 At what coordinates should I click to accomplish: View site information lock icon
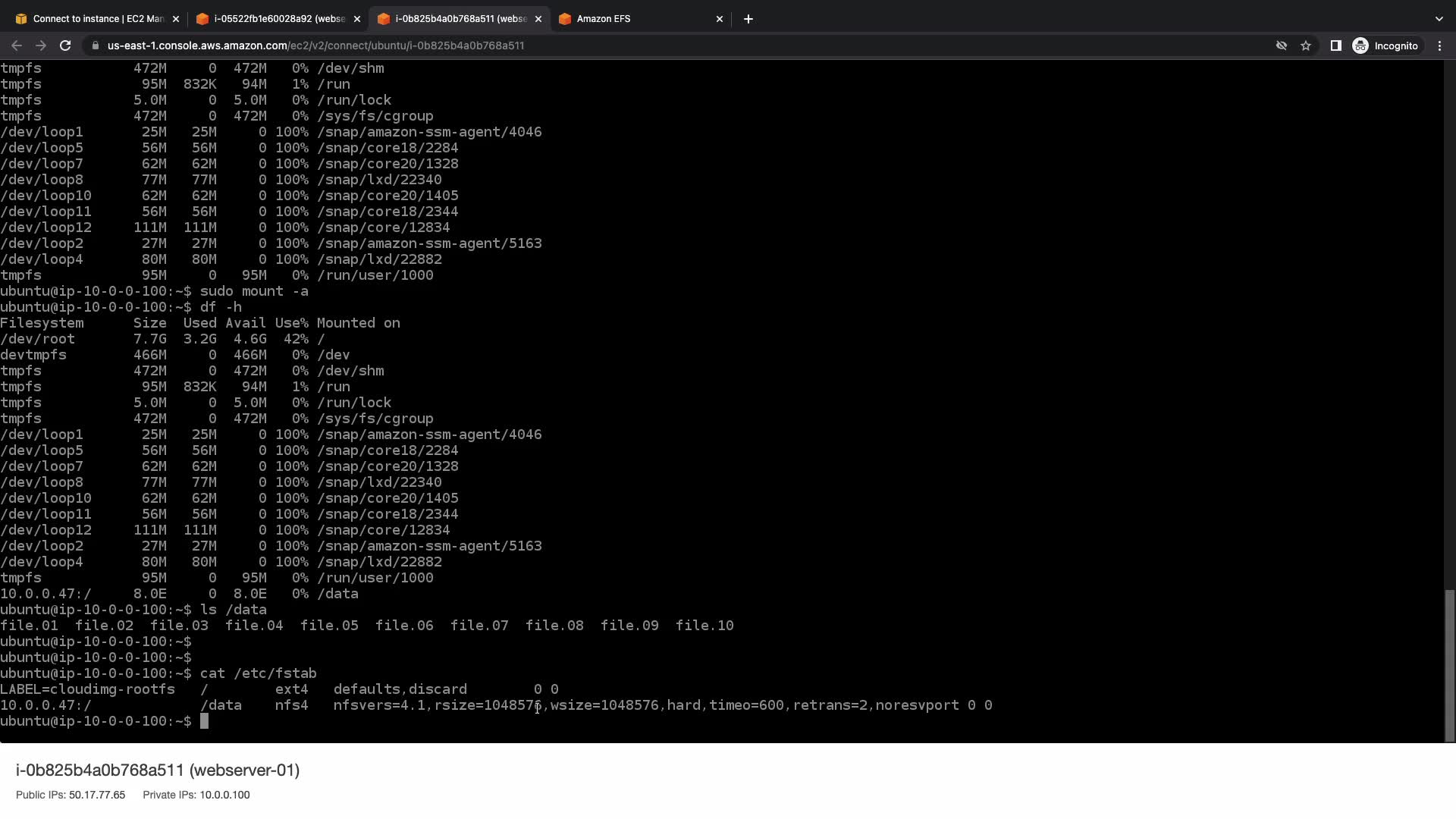[95, 45]
